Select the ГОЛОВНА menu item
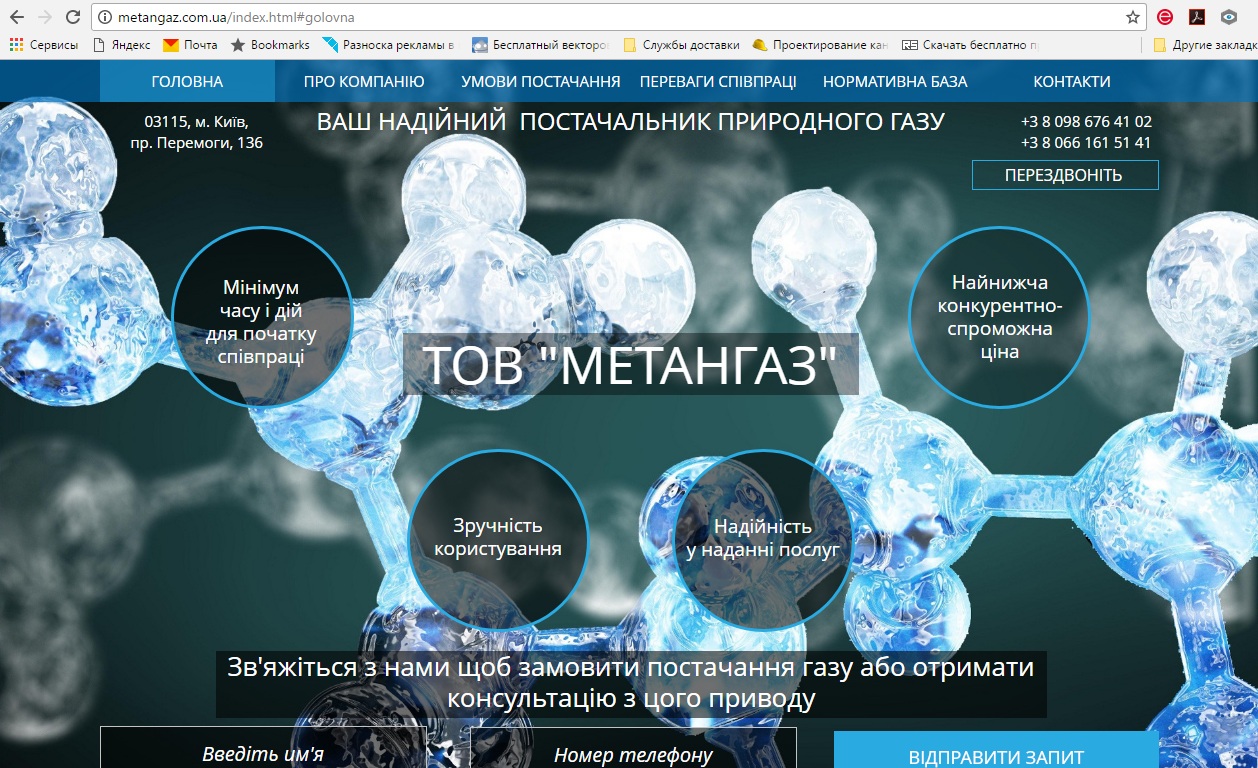 point(187,81)
